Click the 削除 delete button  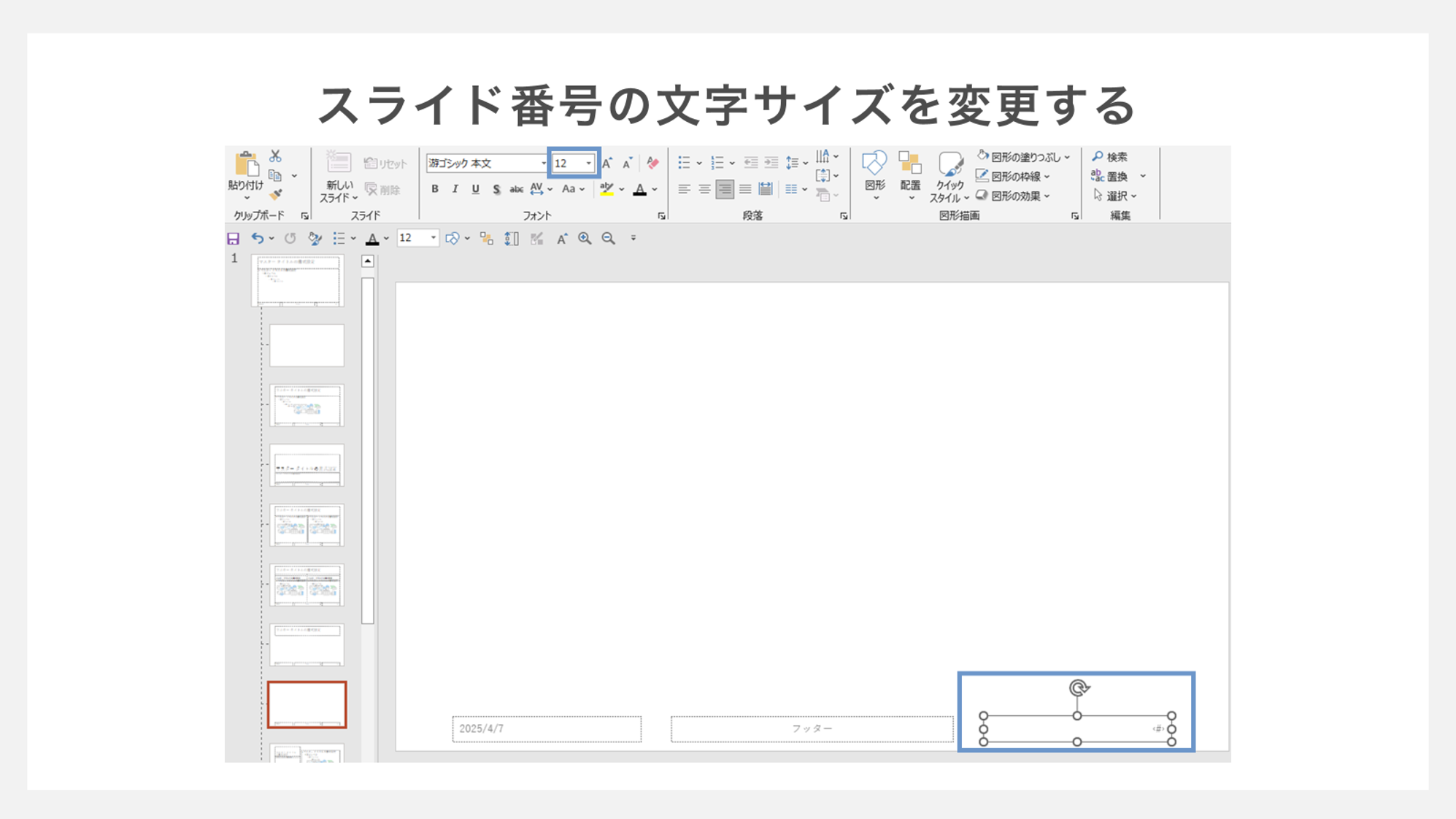[383, 190]
